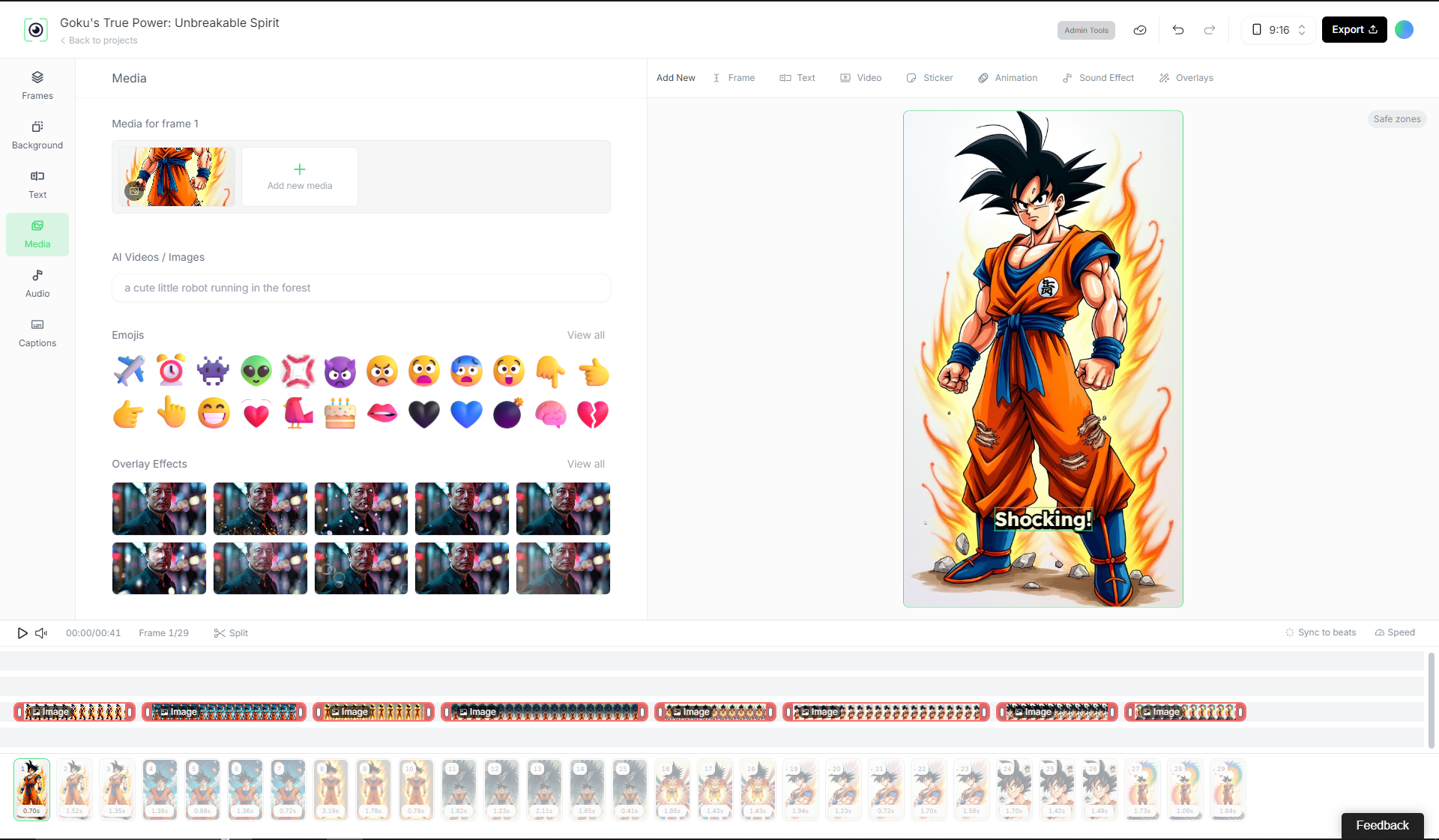The width and height of the screenshot is (1439, 840).
Task: Expand all Emojis with View all
Action: click(x=586, y=335)
